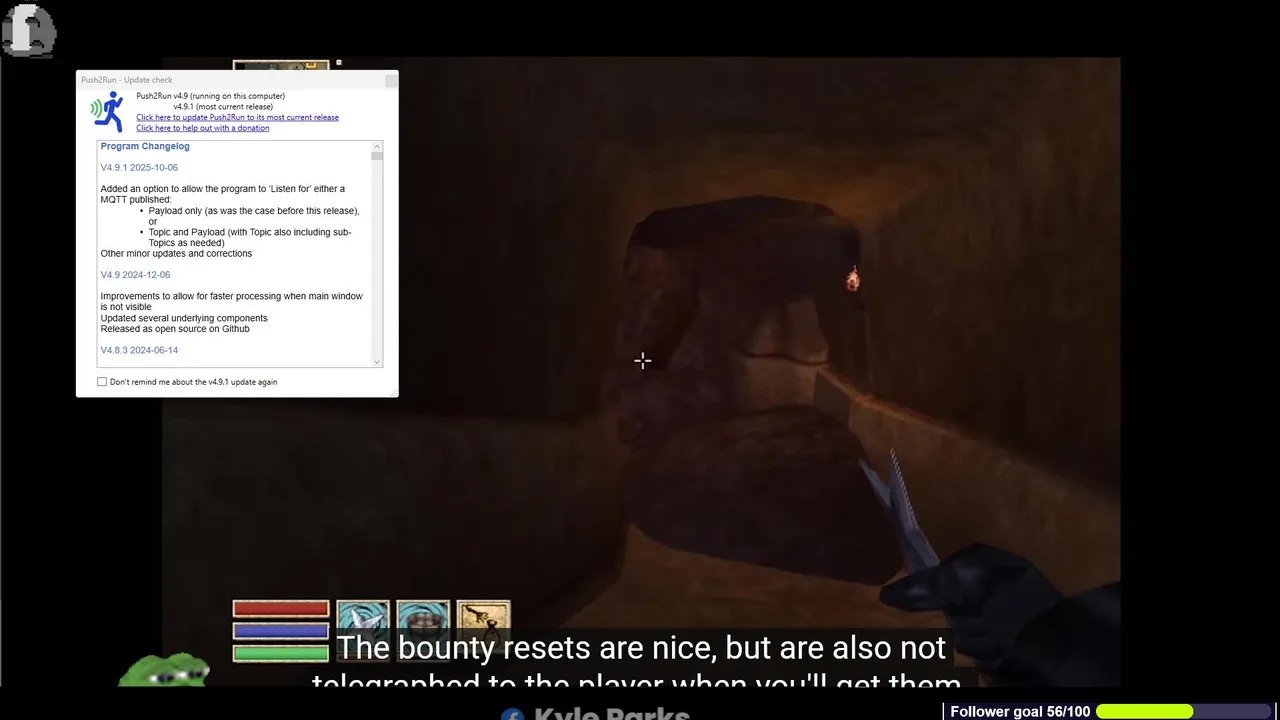Click 'Push2Run v4.9 (running on this computer)' text
This screenshot has height=720, width=1280.
(x=210, y=96)
